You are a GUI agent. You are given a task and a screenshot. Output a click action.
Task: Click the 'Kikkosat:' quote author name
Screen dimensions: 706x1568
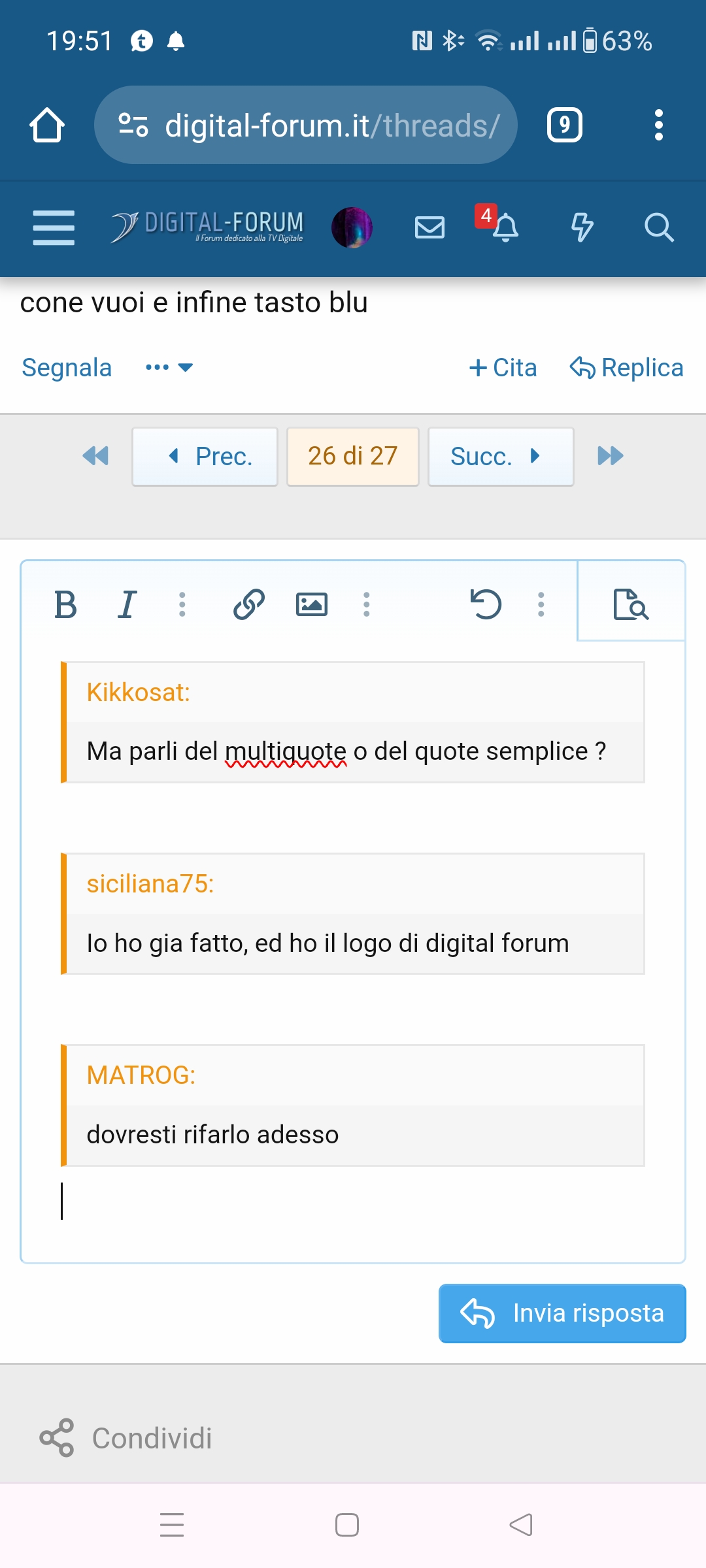pos(139,693)
